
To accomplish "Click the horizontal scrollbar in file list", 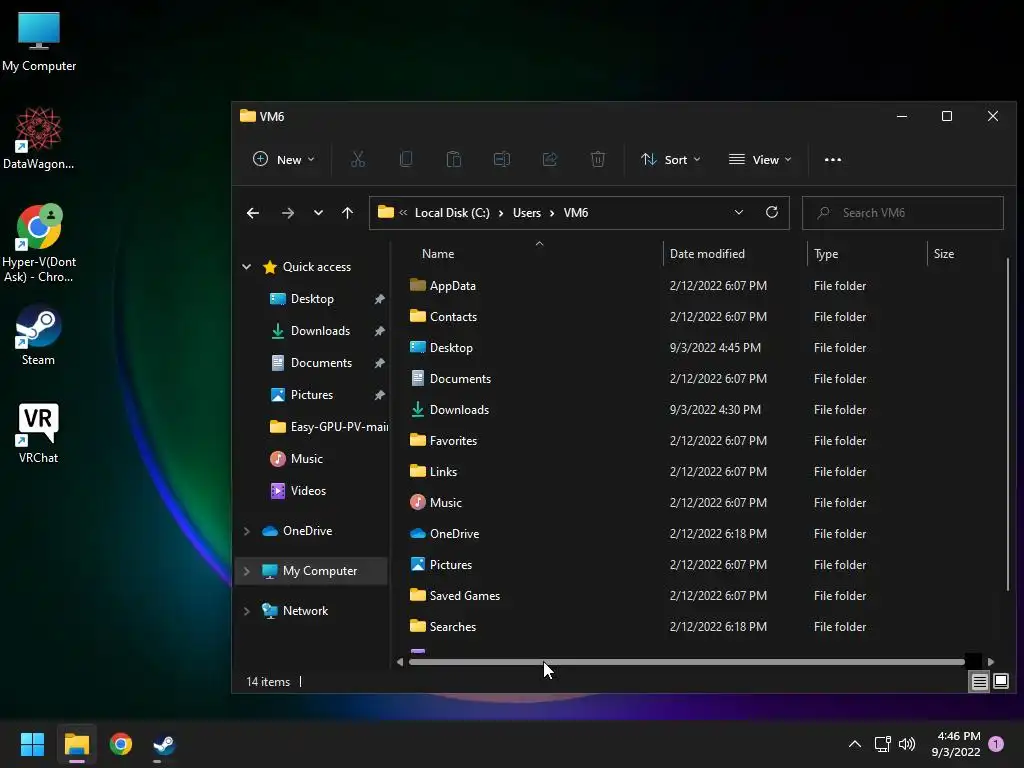I will 686,662.
